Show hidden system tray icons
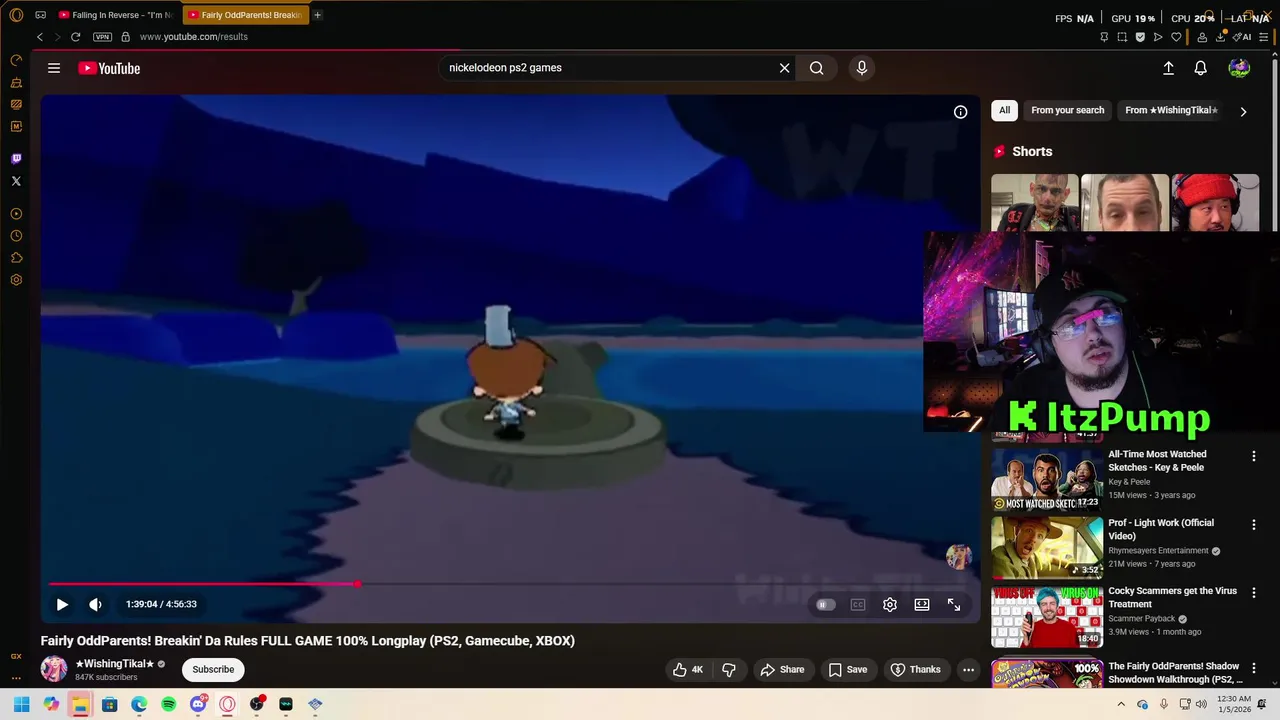This screenshot has height=720, width=1280. (1121, 704)
